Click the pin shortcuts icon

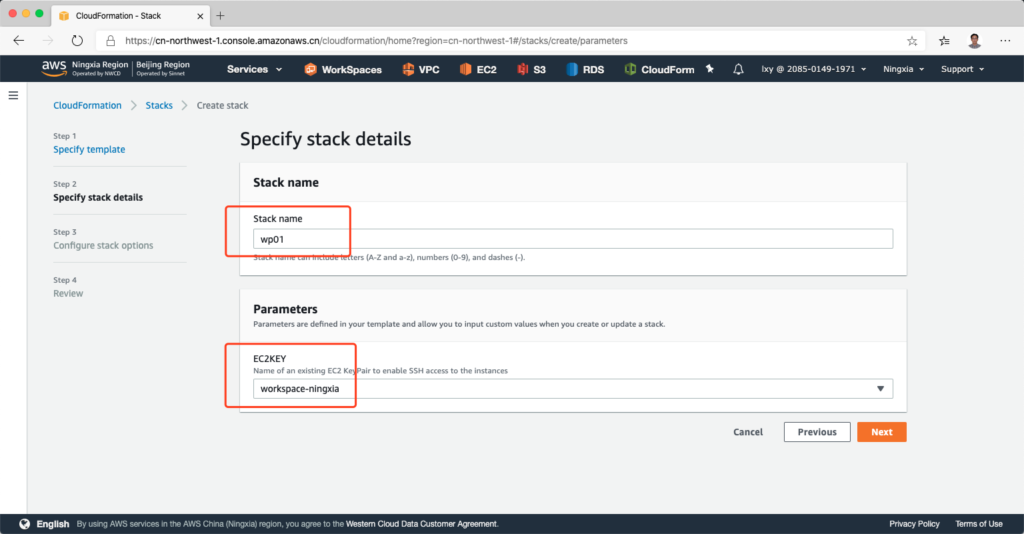(710, 69)
